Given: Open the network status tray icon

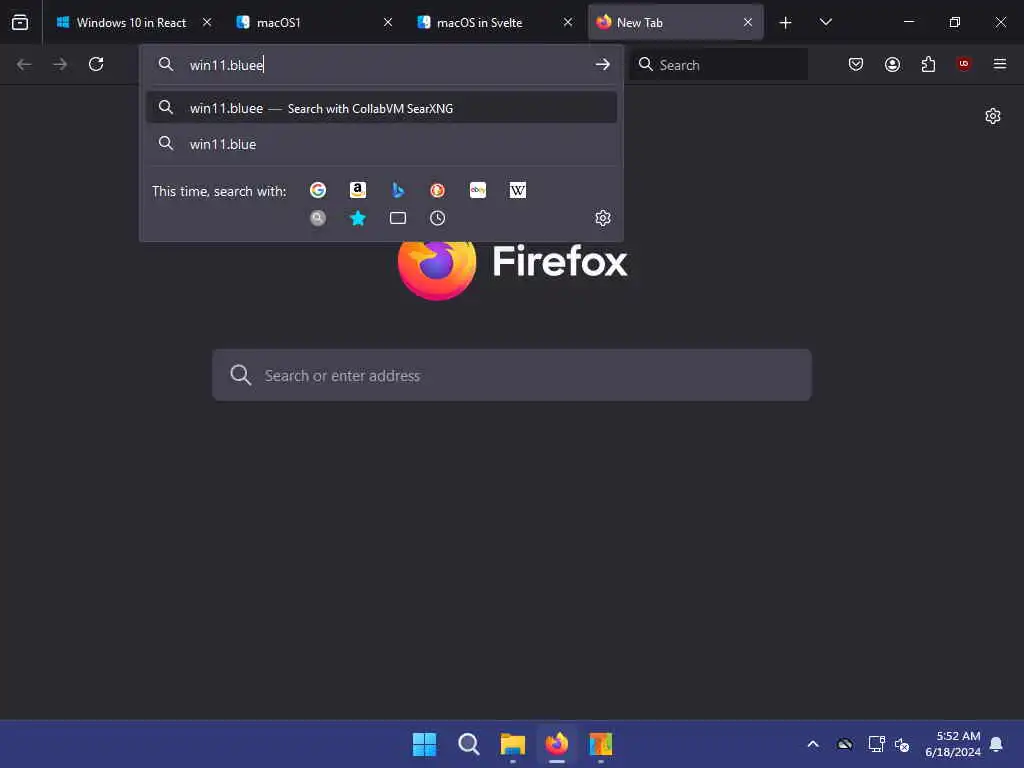Looking at the screenshot, I should (x=876, y=744).
